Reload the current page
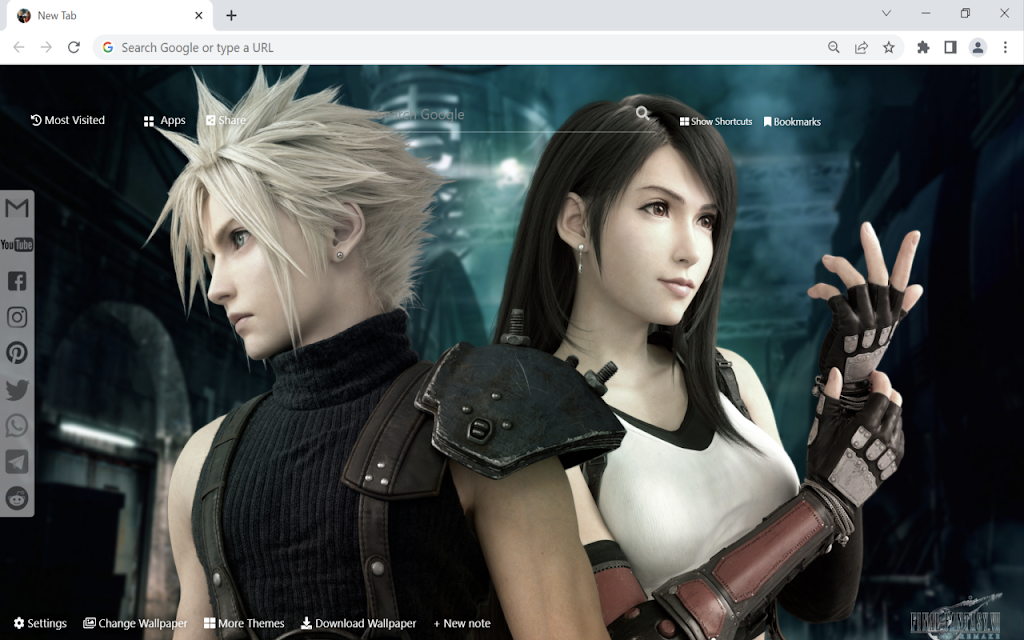Viewport: 1024px width, 640px height. pos(74,47)
